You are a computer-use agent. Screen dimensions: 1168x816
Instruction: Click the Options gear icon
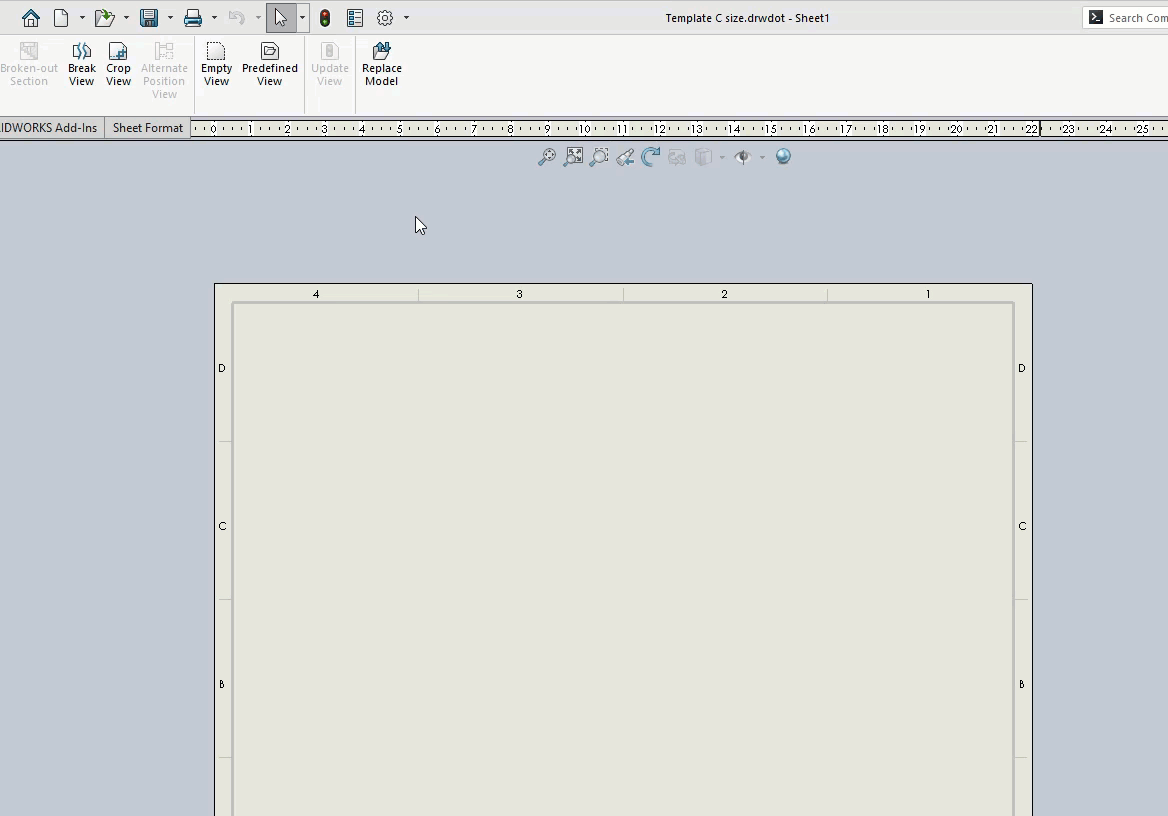click(385, 17)
